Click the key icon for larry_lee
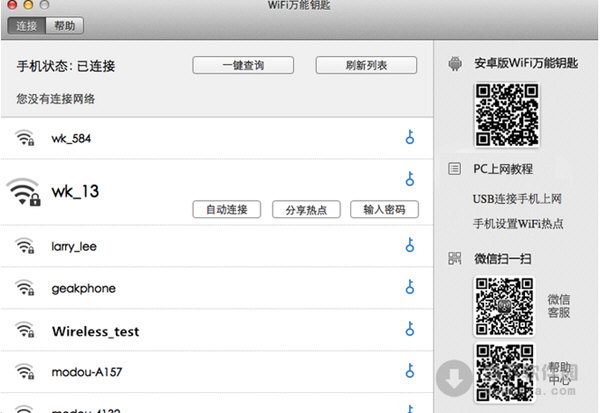The height and width of the screenshot is (413, 600). pyautogui.click(x=409, y=245)
